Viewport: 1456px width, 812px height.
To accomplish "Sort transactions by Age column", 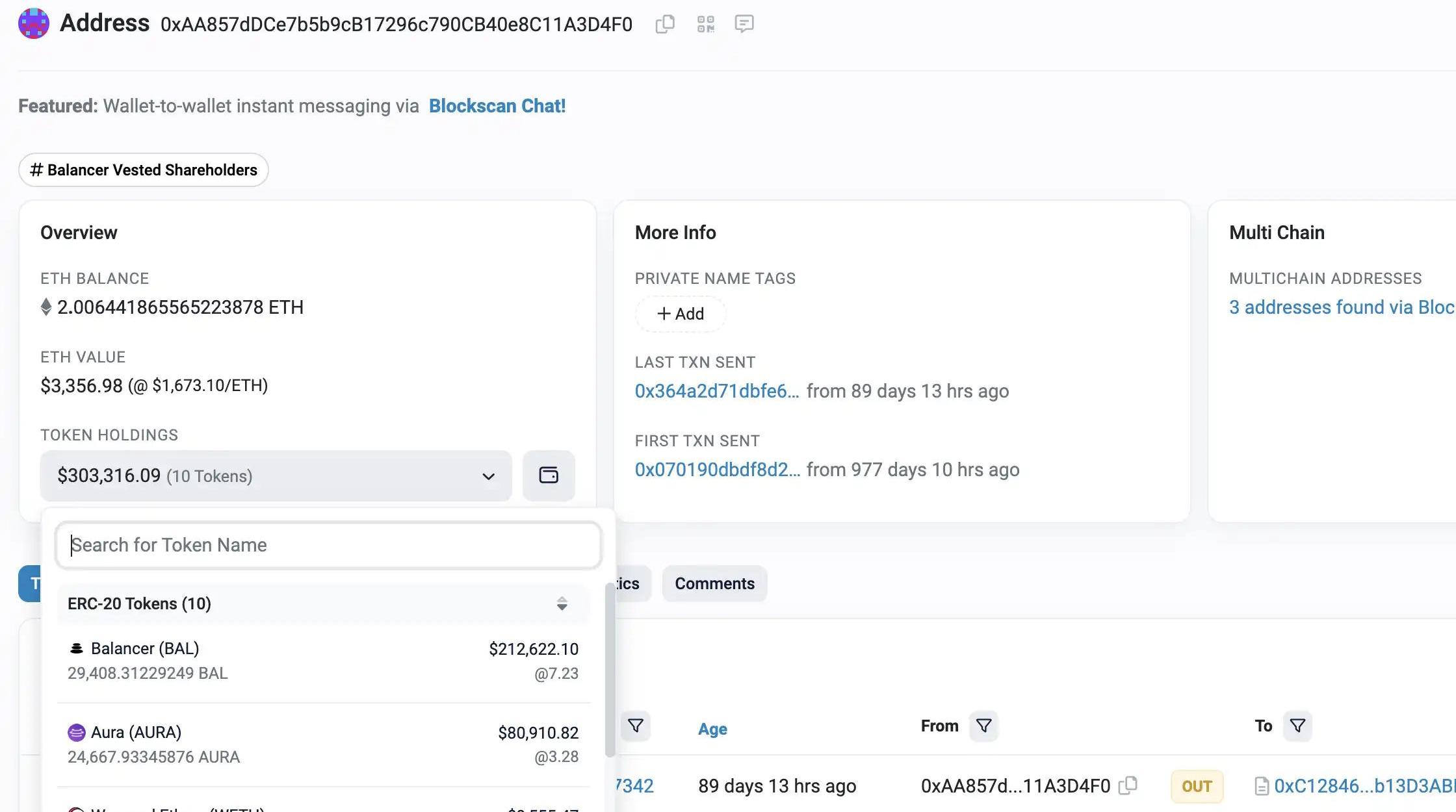I will click(712, 729).
